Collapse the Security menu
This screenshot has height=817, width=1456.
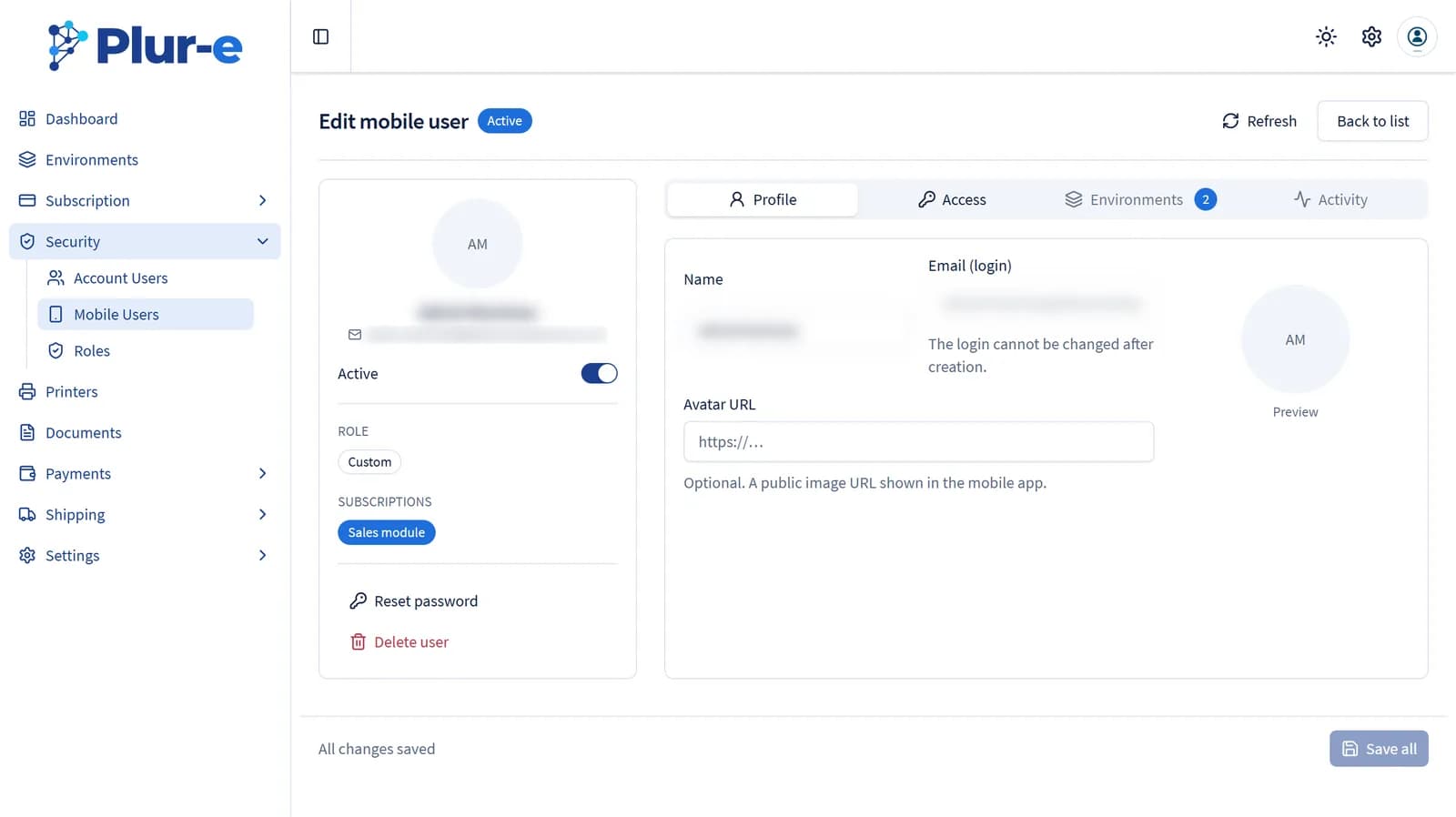[x=145, y=241]
